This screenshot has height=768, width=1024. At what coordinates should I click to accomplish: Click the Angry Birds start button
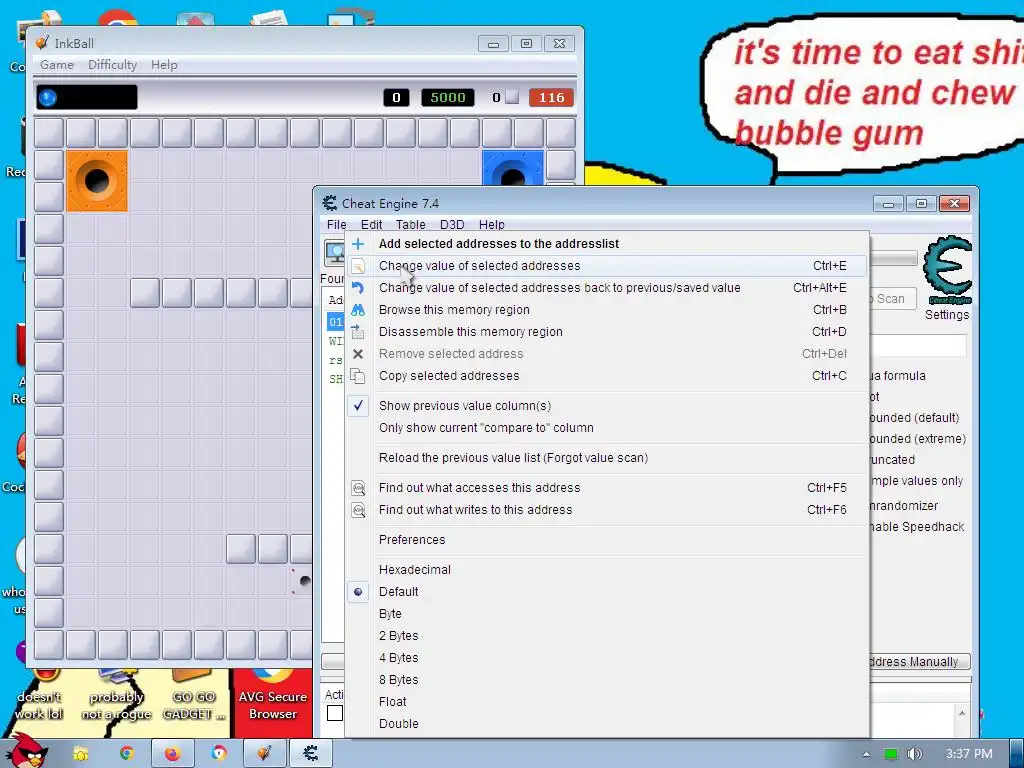27,750
